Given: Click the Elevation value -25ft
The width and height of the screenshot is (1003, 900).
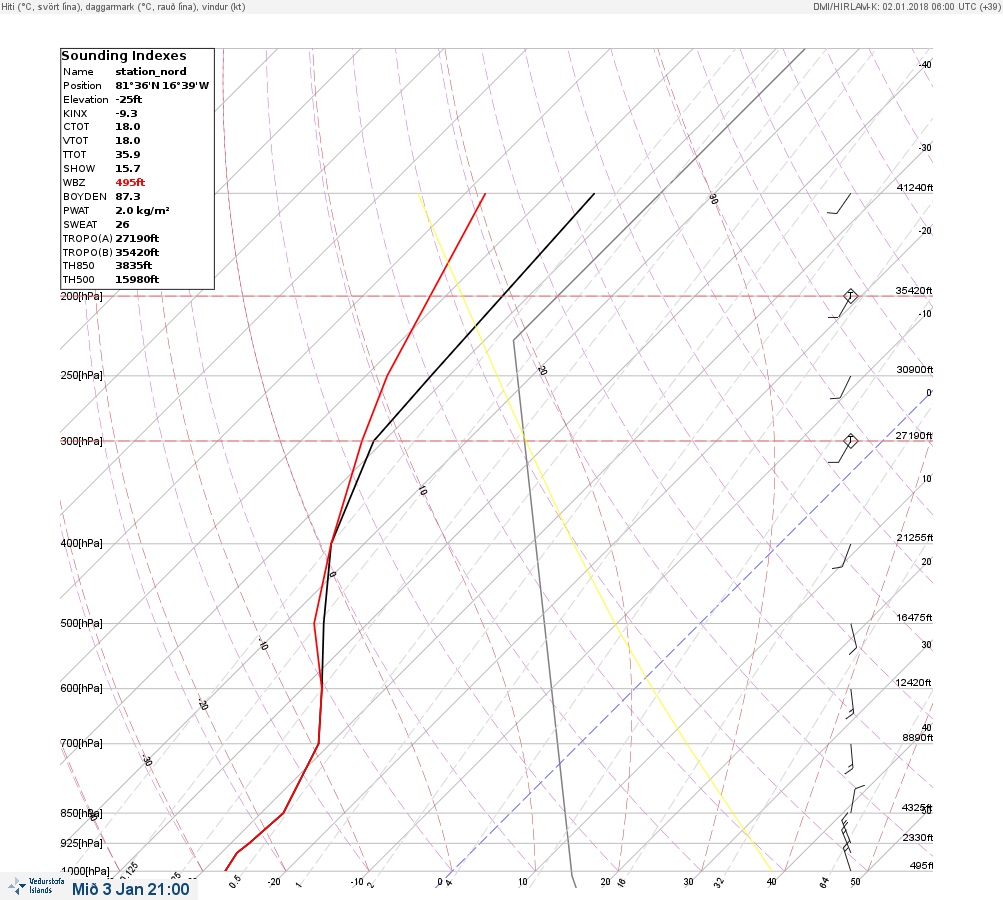Looking at the screenshot, I should tap(129, 100).
